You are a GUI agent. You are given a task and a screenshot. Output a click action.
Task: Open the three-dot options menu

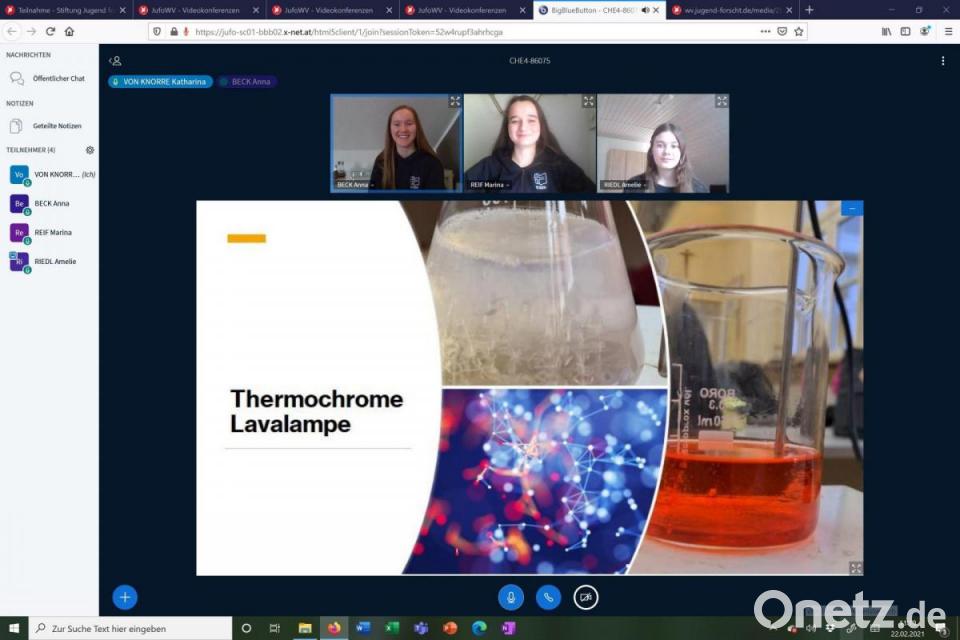942,61
